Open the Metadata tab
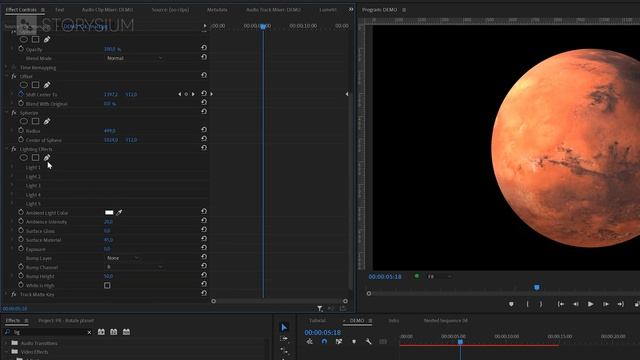The height and width of the screenshot is (360, 640). (217, 9)
